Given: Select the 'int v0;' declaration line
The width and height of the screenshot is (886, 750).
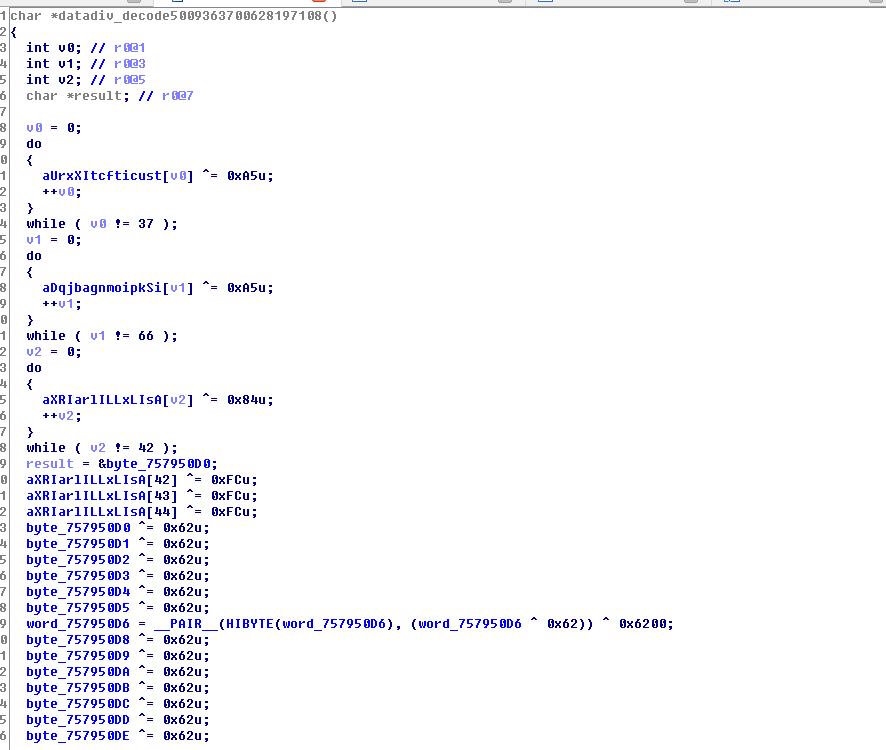Looking at the screenshot, I should (85, 47).
